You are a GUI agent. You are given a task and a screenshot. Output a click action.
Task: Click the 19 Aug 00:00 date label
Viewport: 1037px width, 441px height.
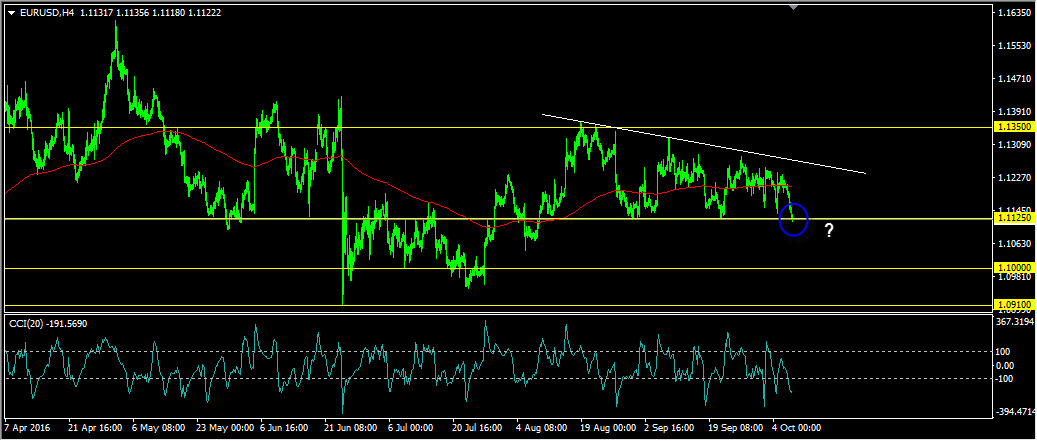[x=610, y=428]
